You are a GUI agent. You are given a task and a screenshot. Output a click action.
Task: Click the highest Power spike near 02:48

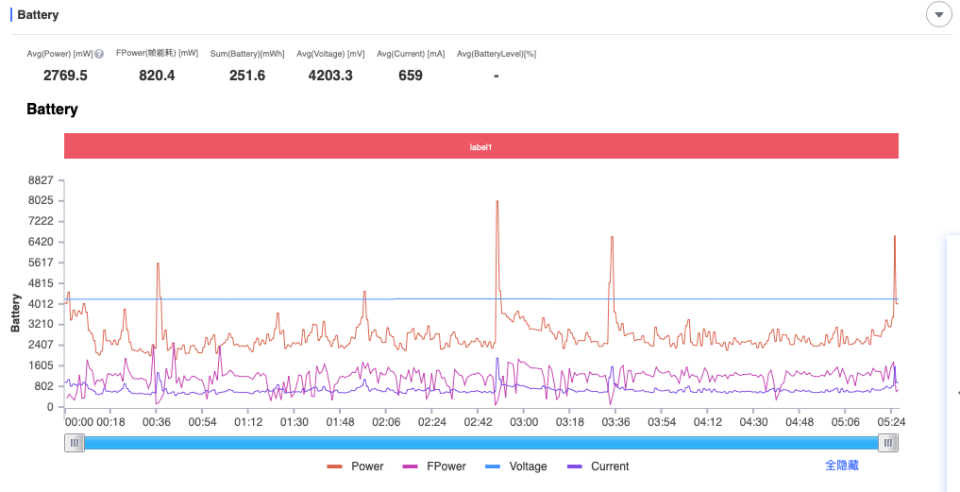click(497, 202)
